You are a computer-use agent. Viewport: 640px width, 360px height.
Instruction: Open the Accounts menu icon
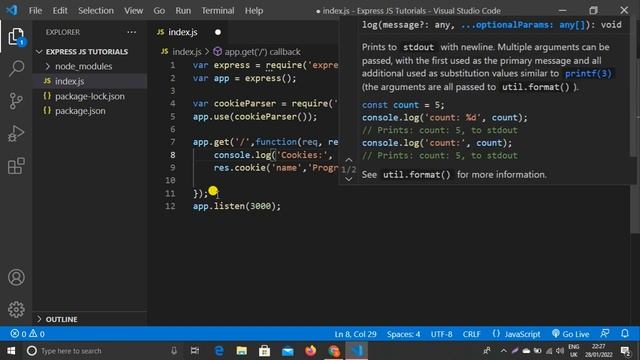coord(16,278)
